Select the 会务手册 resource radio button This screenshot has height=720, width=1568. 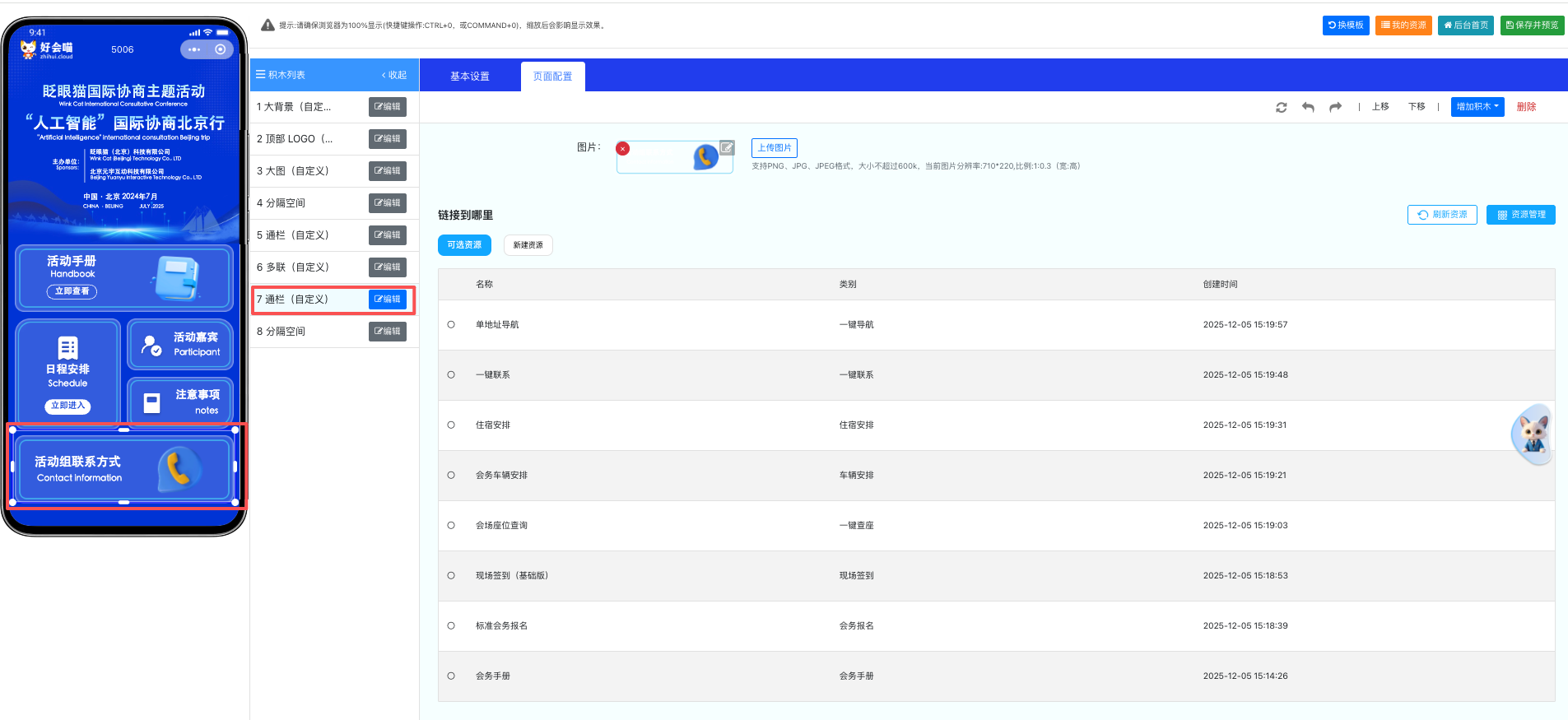[x=451, y=676]
